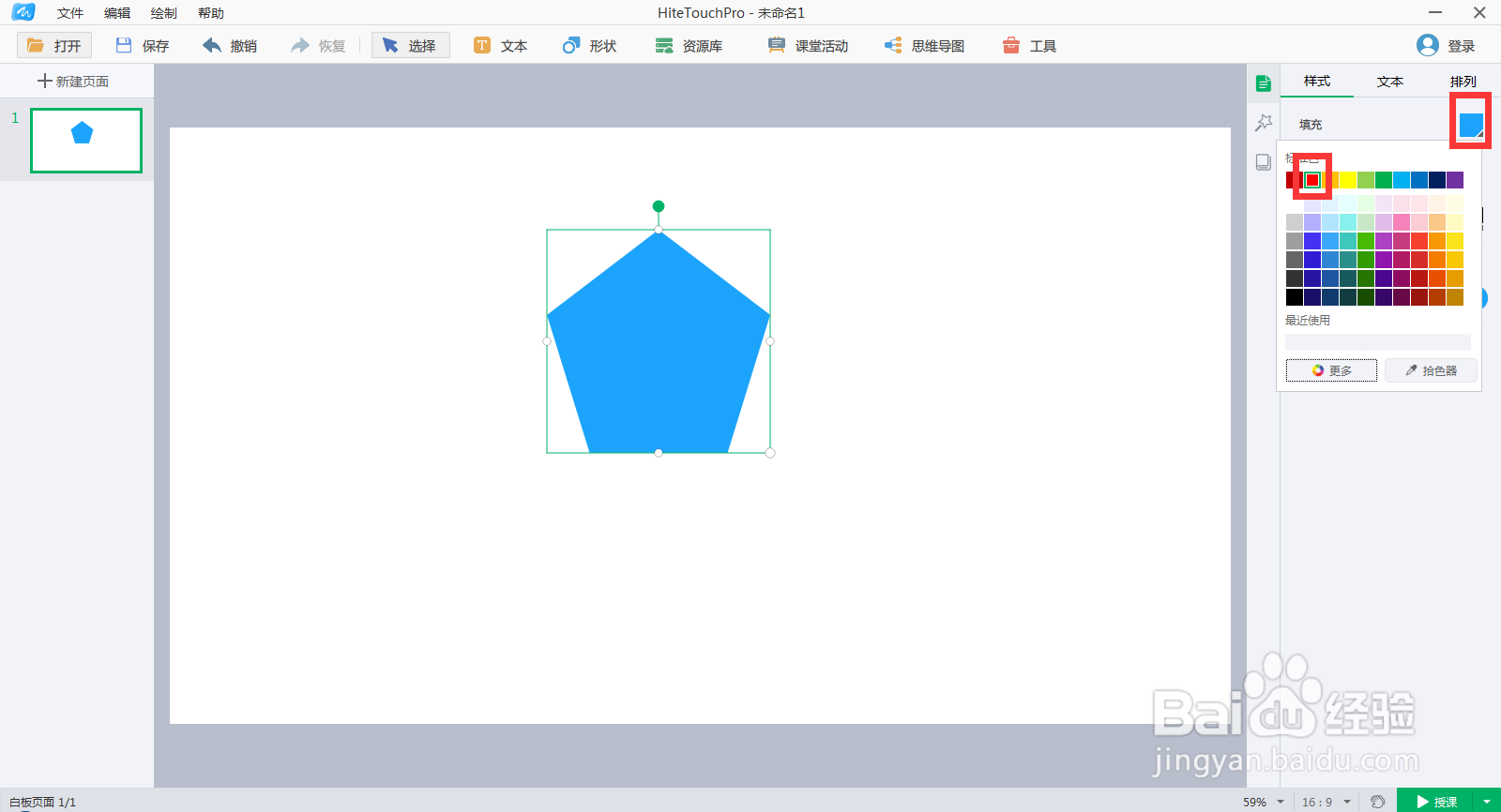1501x812 pixels.
Task: Click the 恢复 redo button
Action: (318, 45)
